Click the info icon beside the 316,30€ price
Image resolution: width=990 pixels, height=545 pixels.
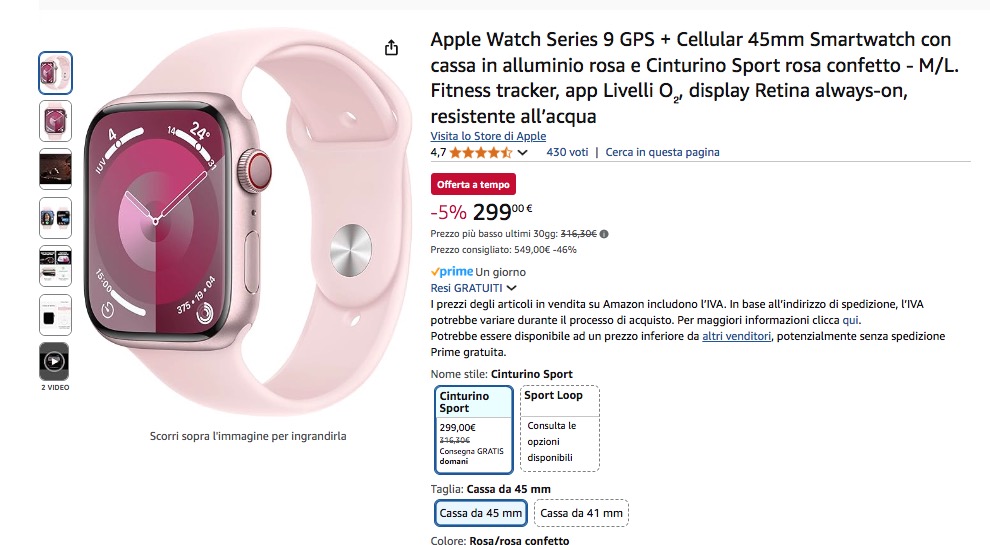[603, 234]
